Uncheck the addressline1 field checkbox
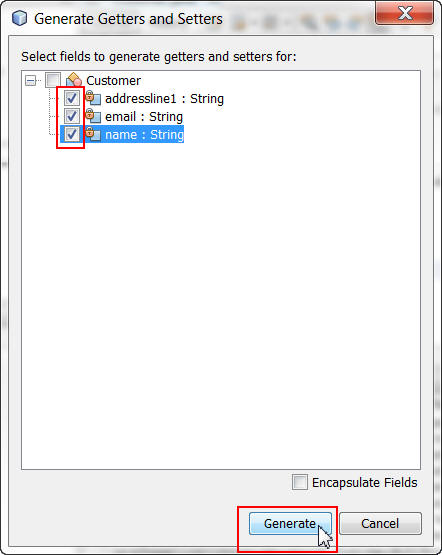The height and width of the screenshot is (555, 442). (x=72, y=98)
